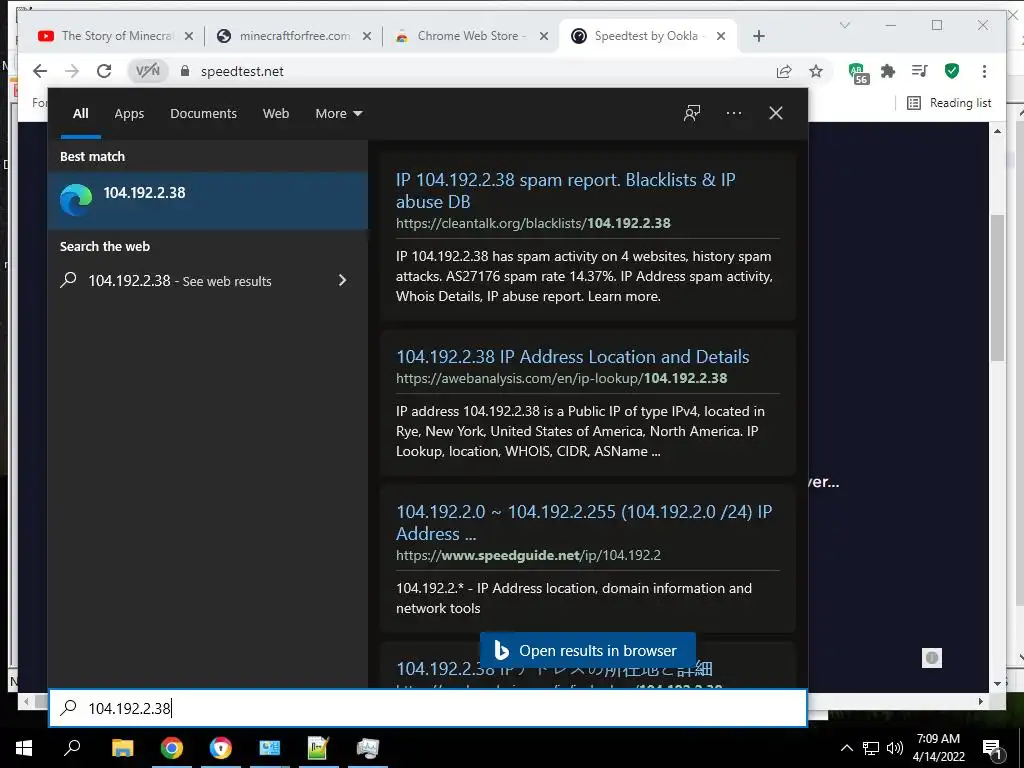Open the shield browser icon on taskbar
The image size is (1024, 768).
pyautogui.click(x=221, y=748)
